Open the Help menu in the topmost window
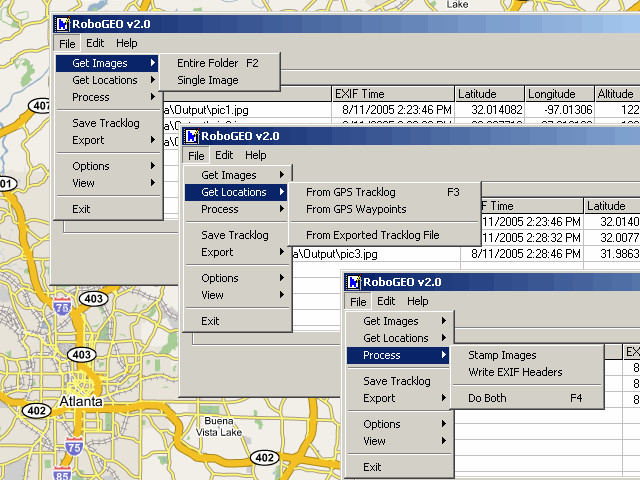 [126, 43]
